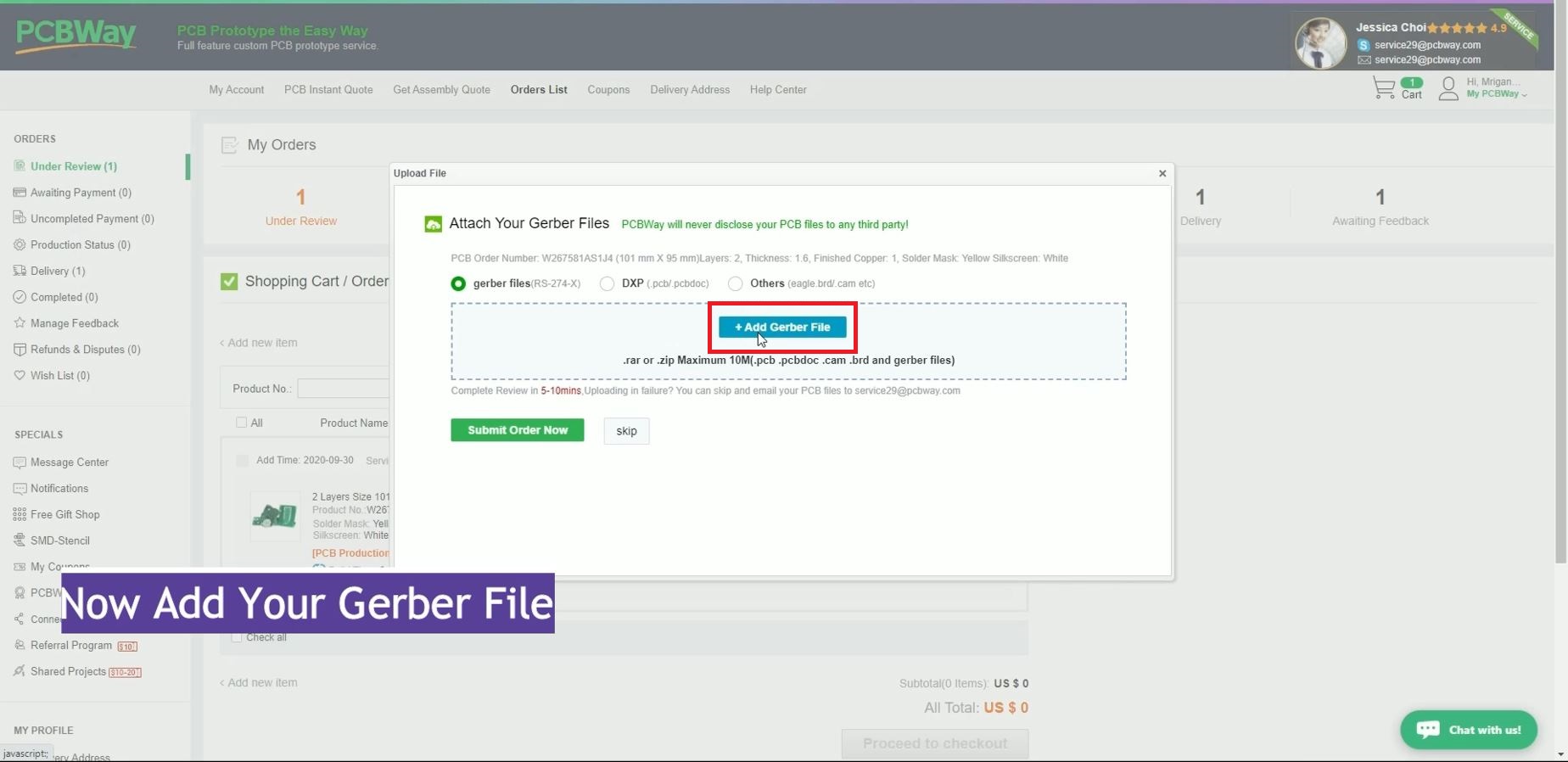This screenshot has width=1568, height=762.
Task: Click chat bubble icon in Chat with us
Action: click(1428, 730)
